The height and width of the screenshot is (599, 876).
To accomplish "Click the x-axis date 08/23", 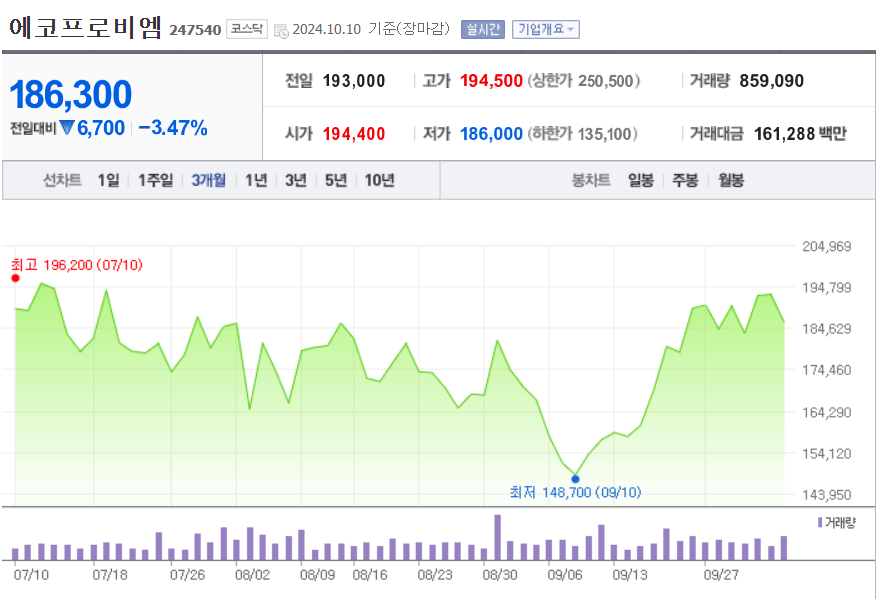I will click(x=435, y=575).
